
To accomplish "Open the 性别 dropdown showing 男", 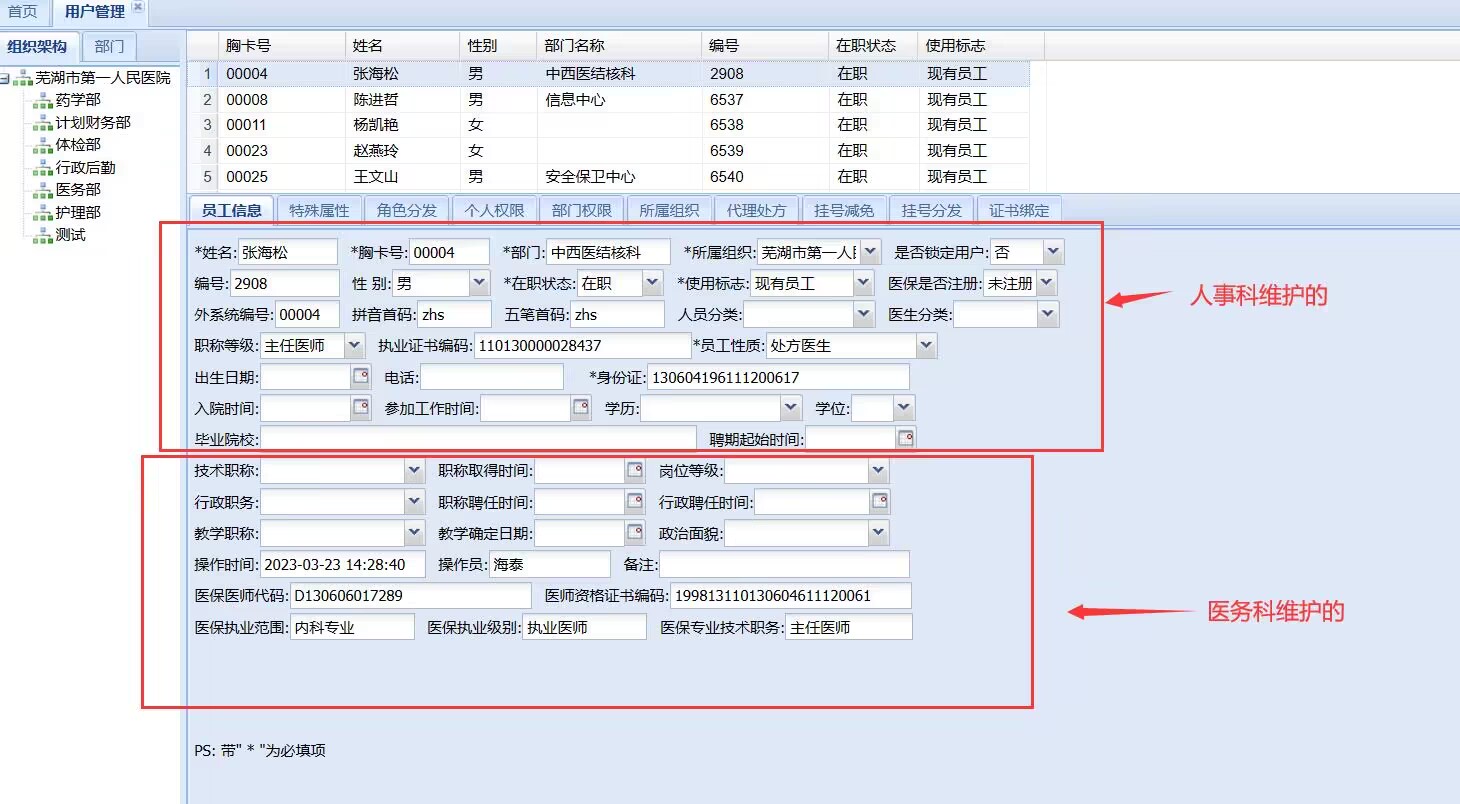I will pos(479,284).
